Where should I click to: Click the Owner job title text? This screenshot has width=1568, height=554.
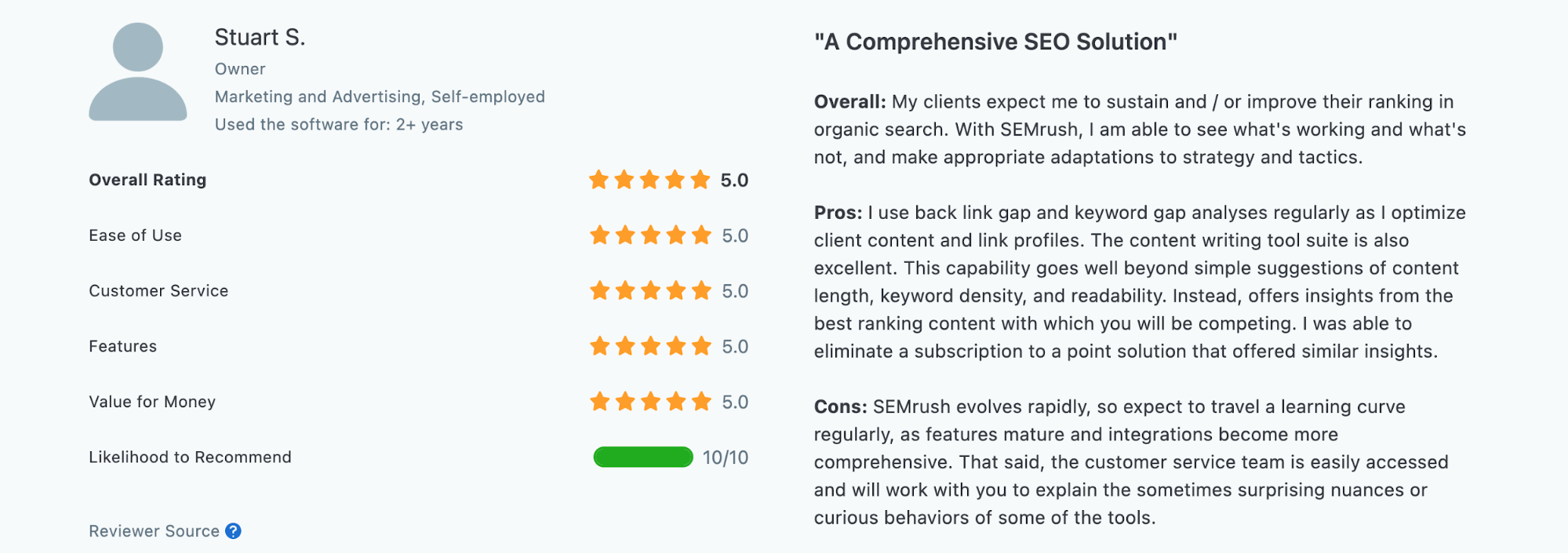(240, 69)
